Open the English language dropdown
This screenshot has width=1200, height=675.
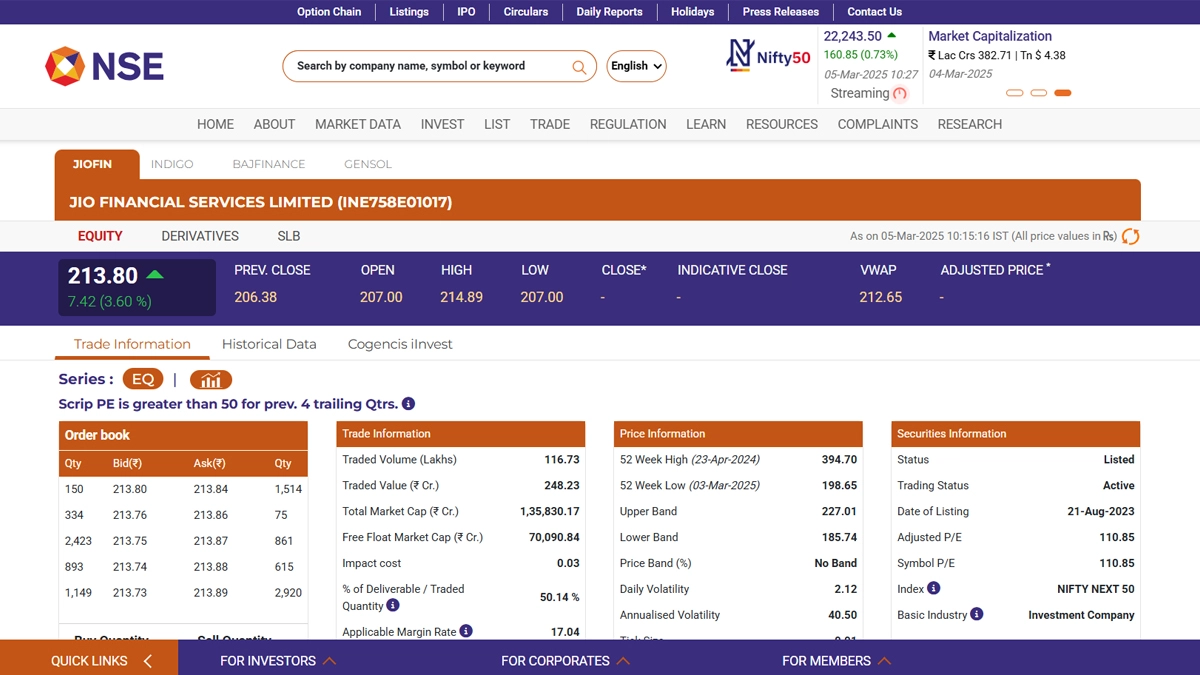pyautogui.click(x=636, y=66)
